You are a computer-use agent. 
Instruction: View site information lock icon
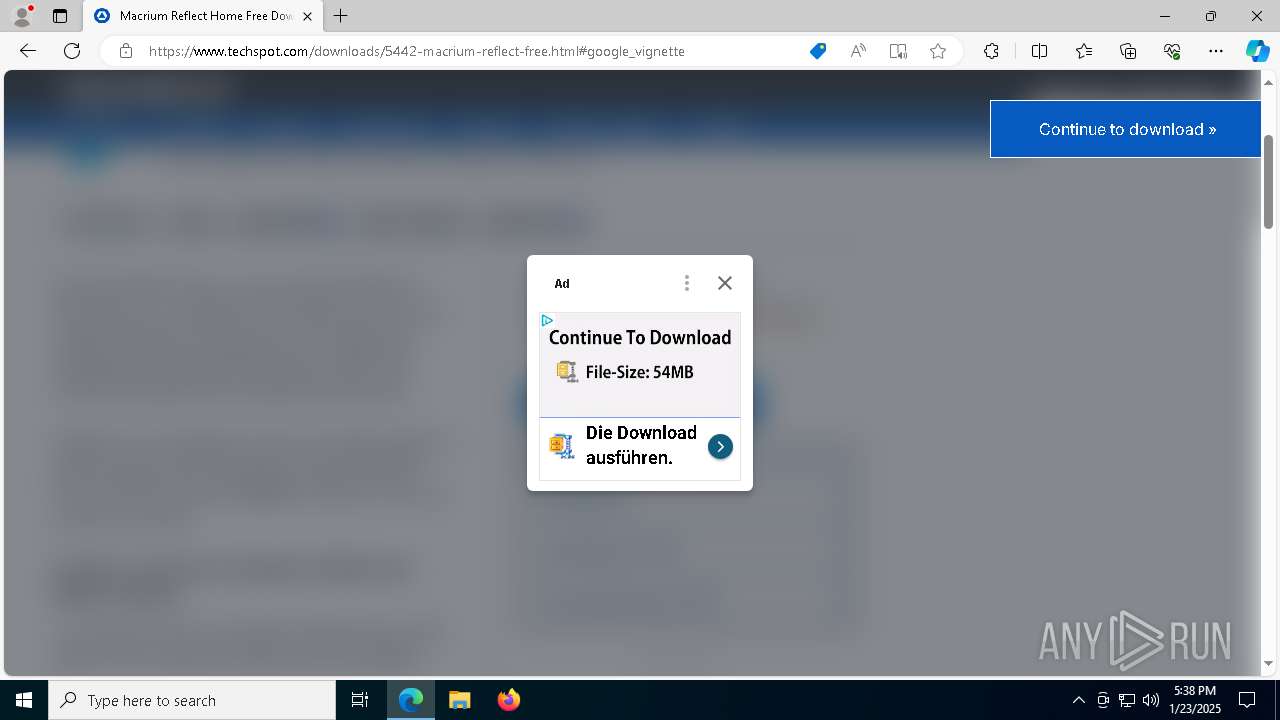(x=126, y=51)
